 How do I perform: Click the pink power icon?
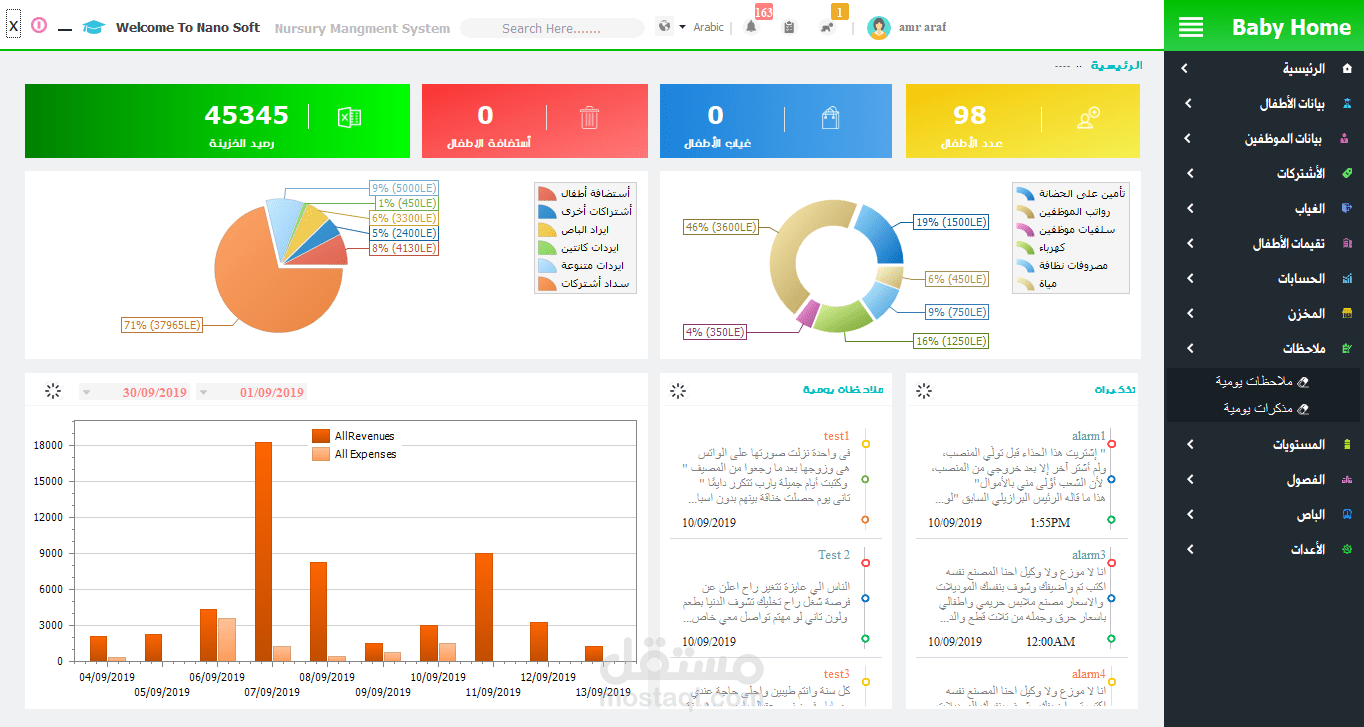pos(39,26)
